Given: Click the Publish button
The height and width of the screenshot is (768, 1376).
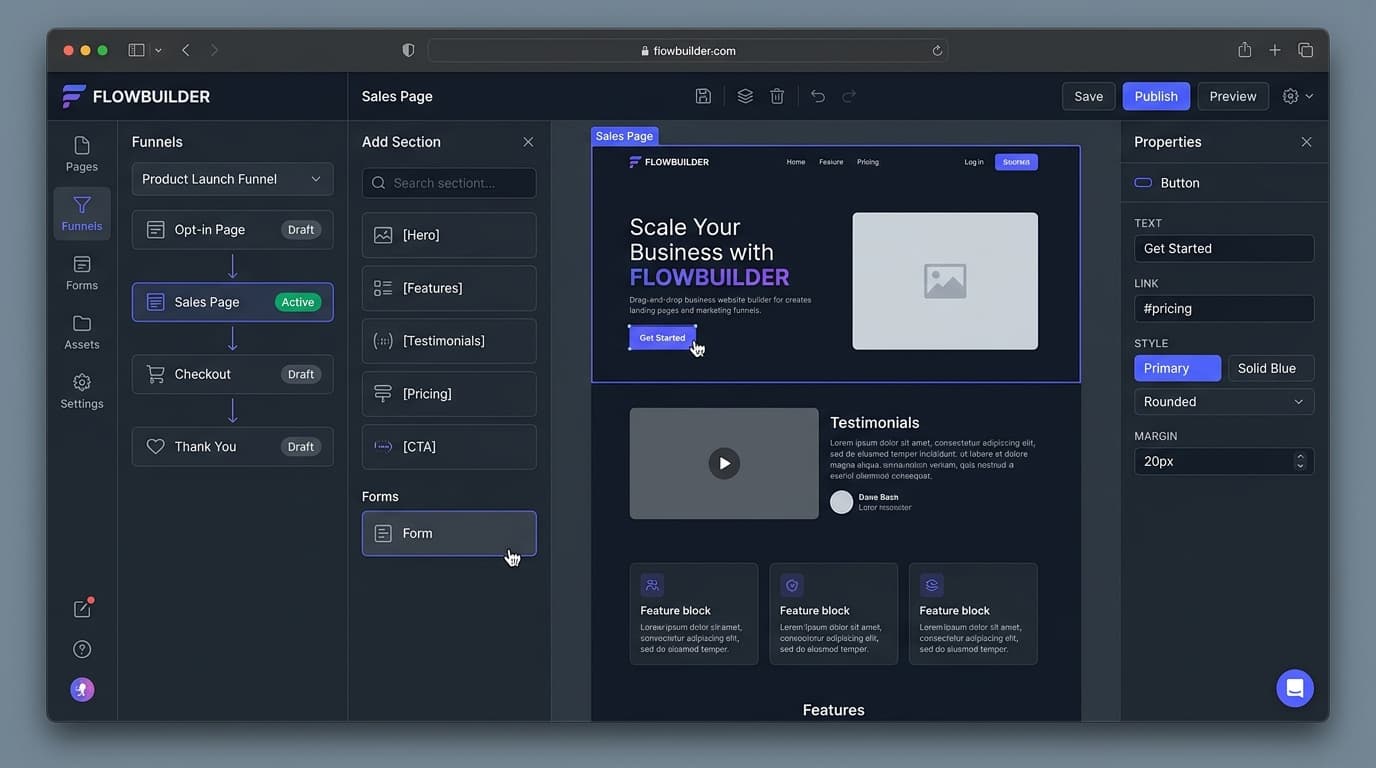Looking at the screenshot, I should coord(1156,95).
